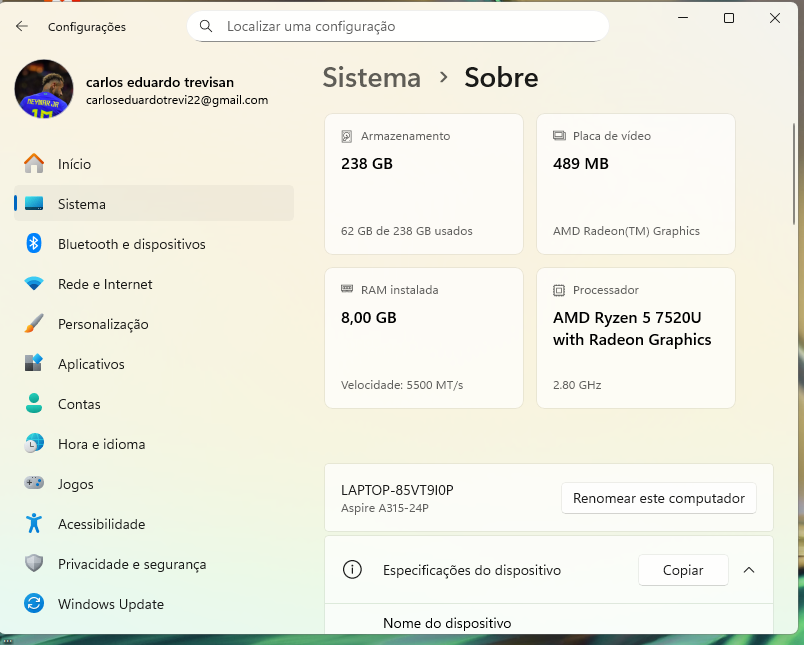Viewport: 804px width, 645px height.
Task: Open Início via the home icon
Action: pos(34,164)
